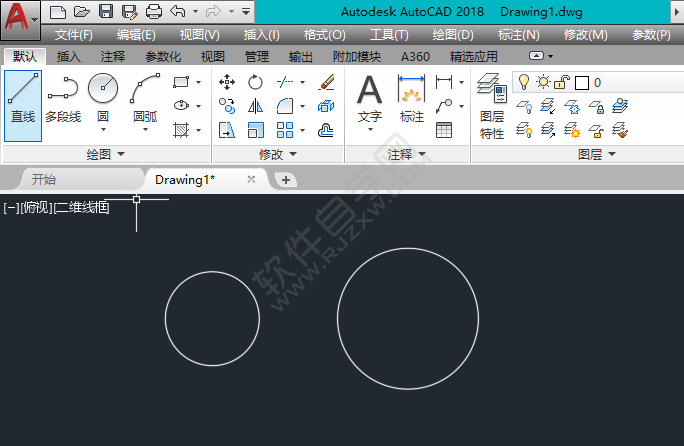The width and height of the screenshot is (684, 446).
Task: Select the Offset tool icon
Action: pyautogui.click(x=326, y=130)
